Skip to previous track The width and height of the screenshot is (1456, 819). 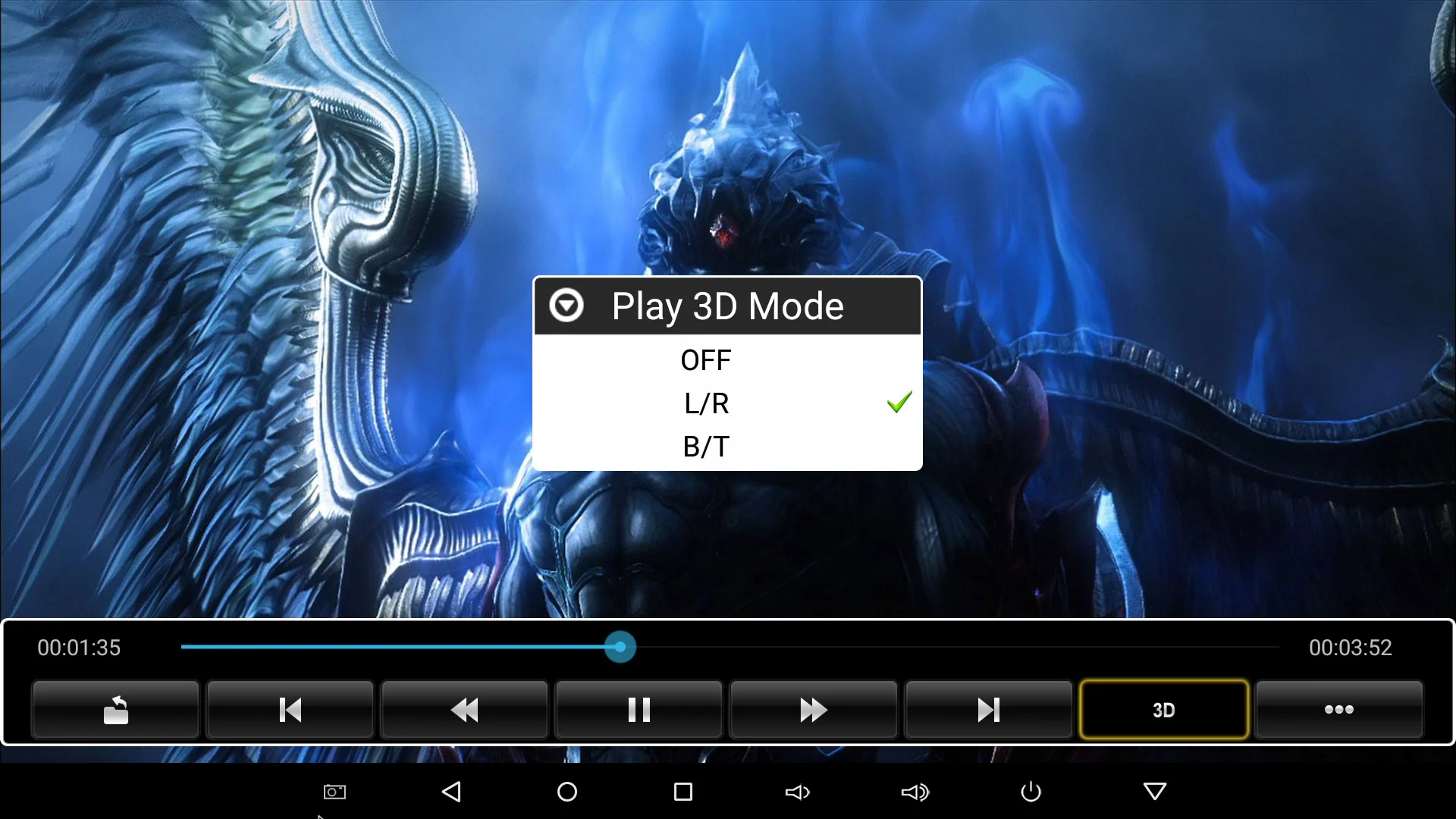[290, 710]
